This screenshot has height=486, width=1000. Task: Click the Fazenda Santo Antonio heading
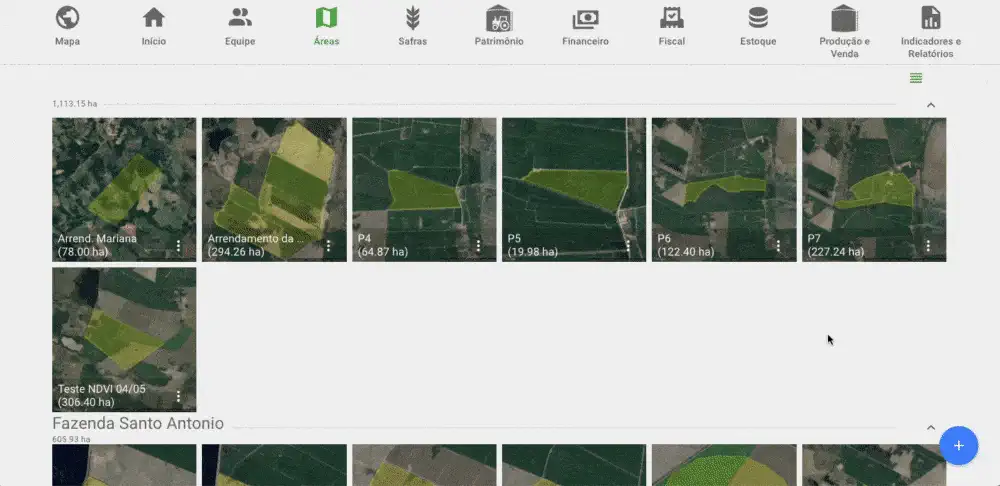coord(138,423)
